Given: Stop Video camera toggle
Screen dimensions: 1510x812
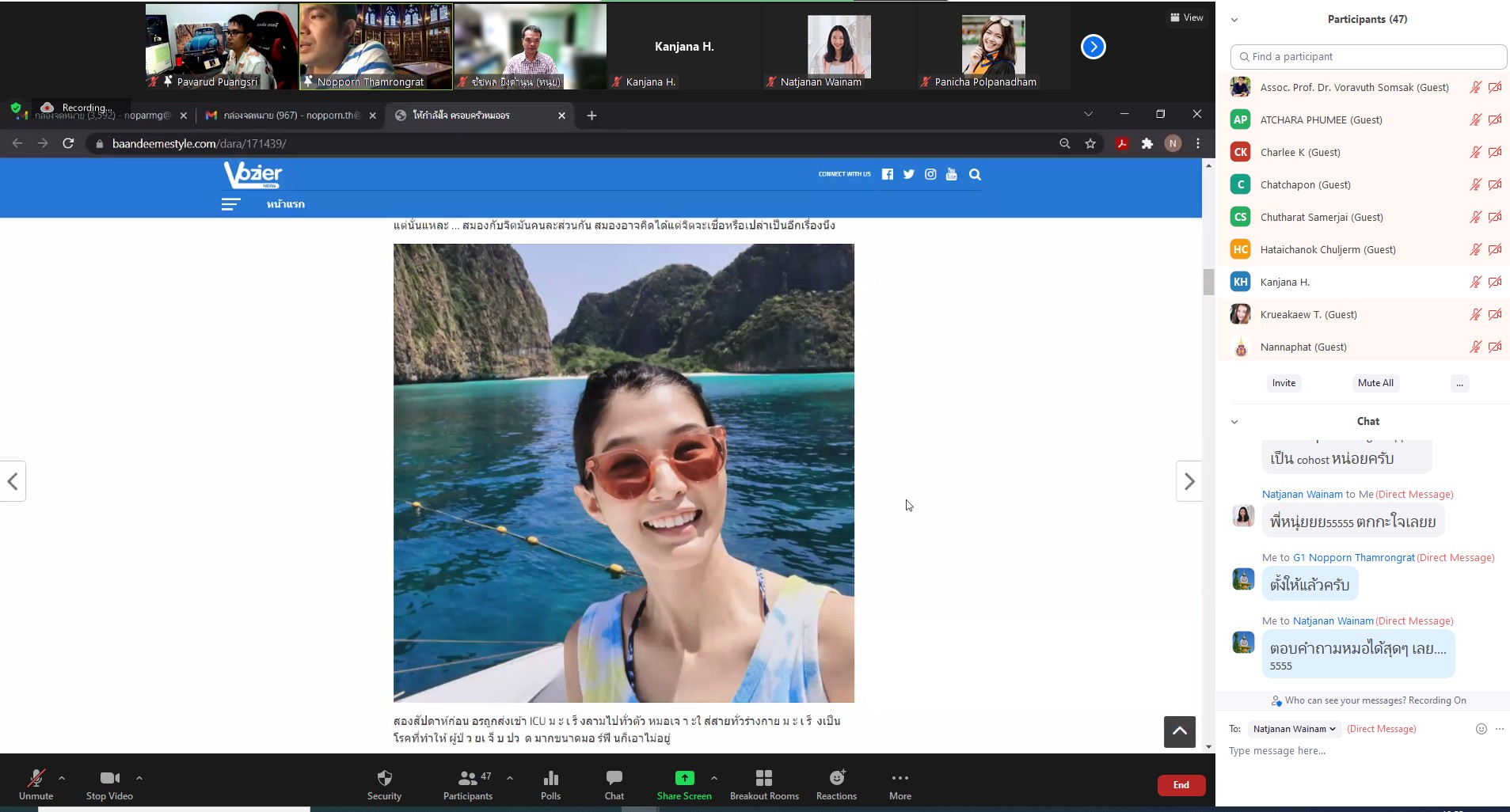Looking at the screenshot, I should point(109,779).
